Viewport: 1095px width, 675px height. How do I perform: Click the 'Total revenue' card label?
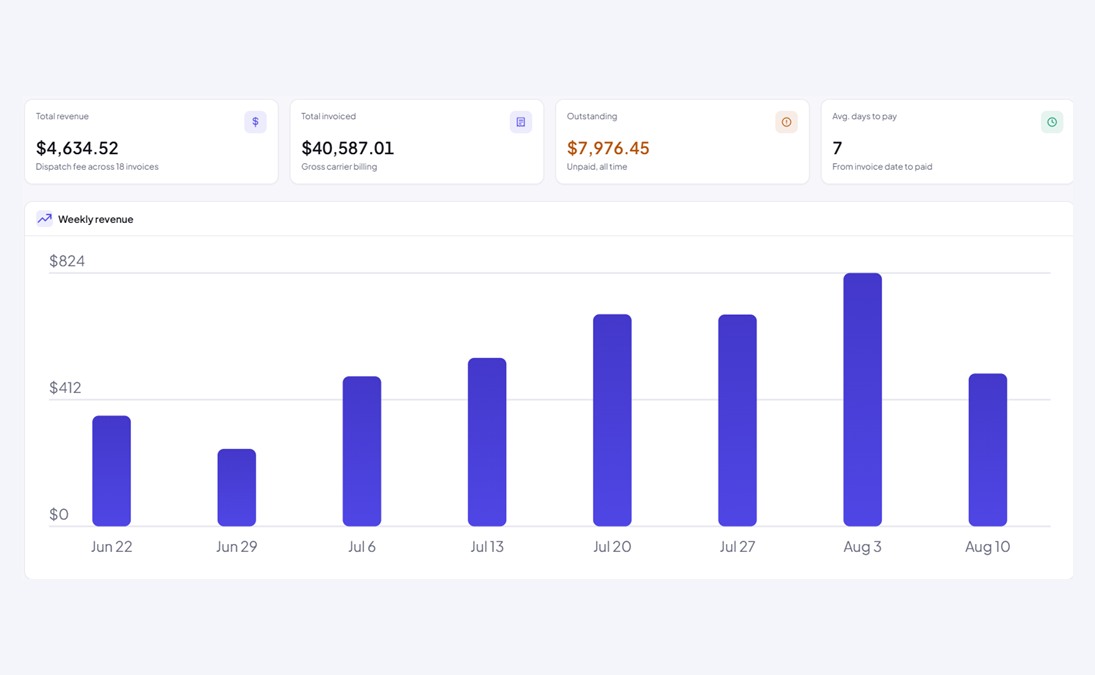[62, 117]
